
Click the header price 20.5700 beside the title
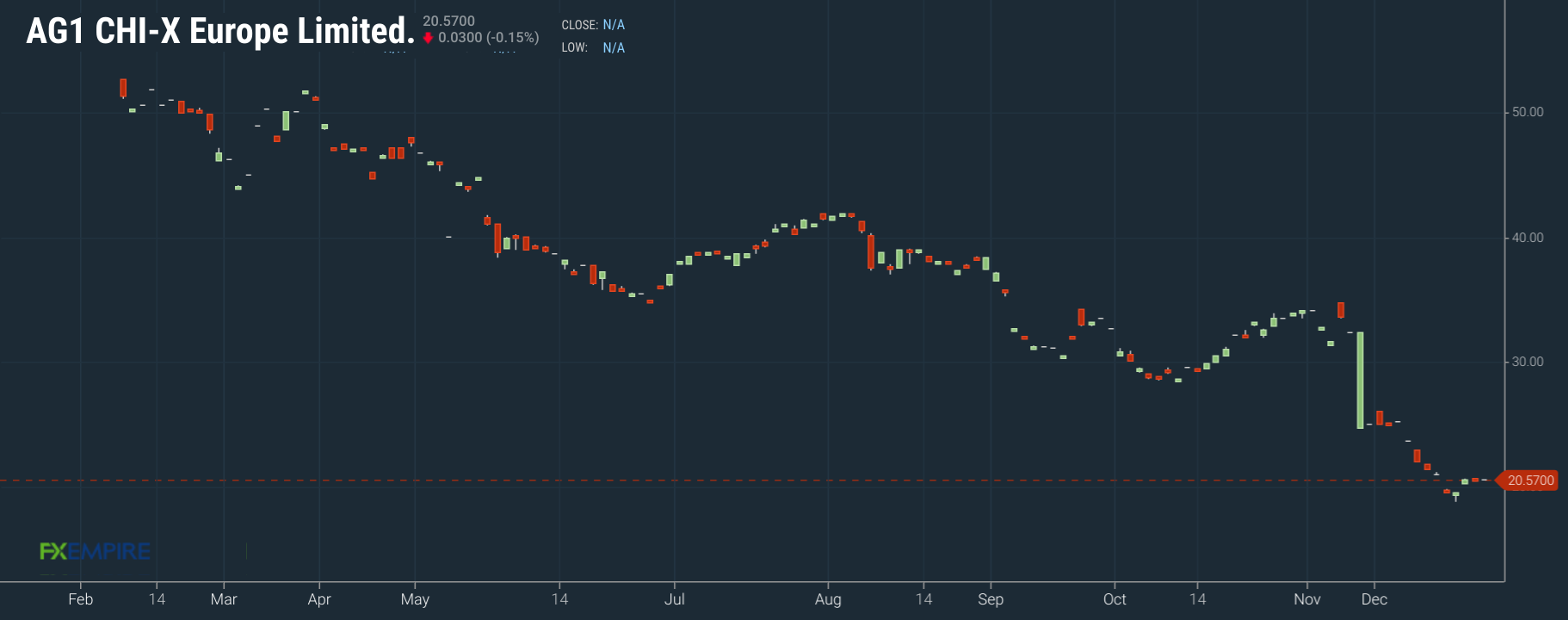(448, 21)
